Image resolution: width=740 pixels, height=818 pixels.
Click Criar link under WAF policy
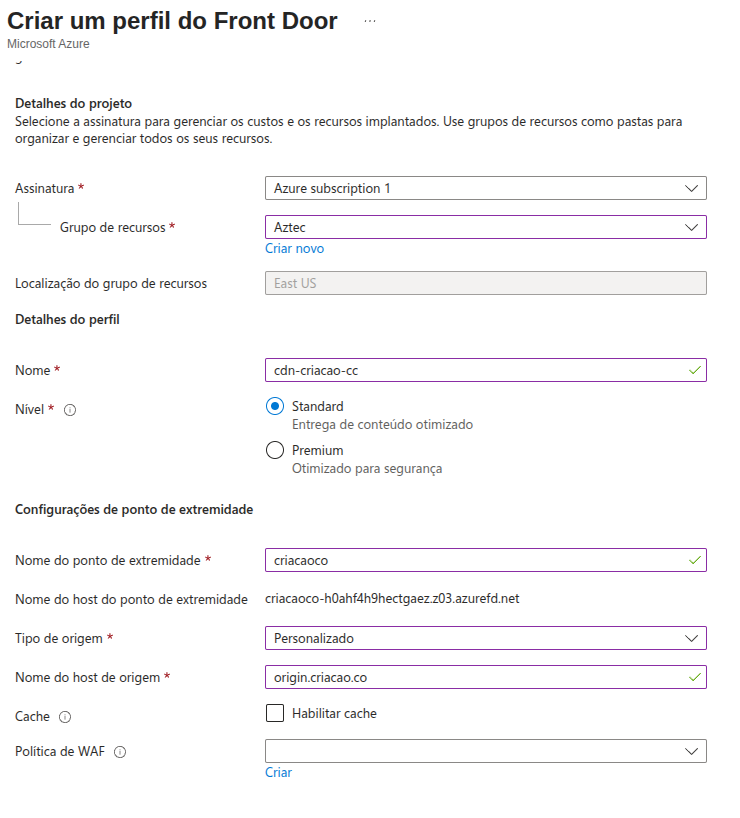tap(278, 772)
